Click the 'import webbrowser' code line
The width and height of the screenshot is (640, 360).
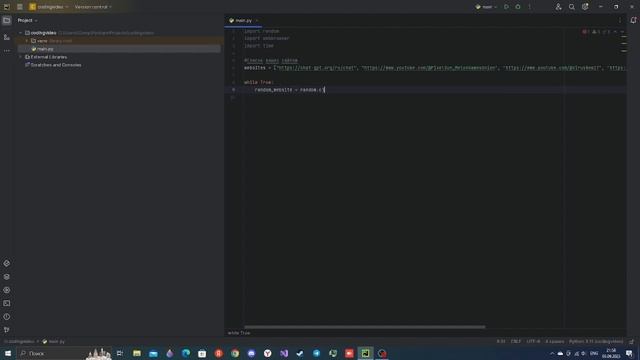pyautogui.click(x=267, y=38)
